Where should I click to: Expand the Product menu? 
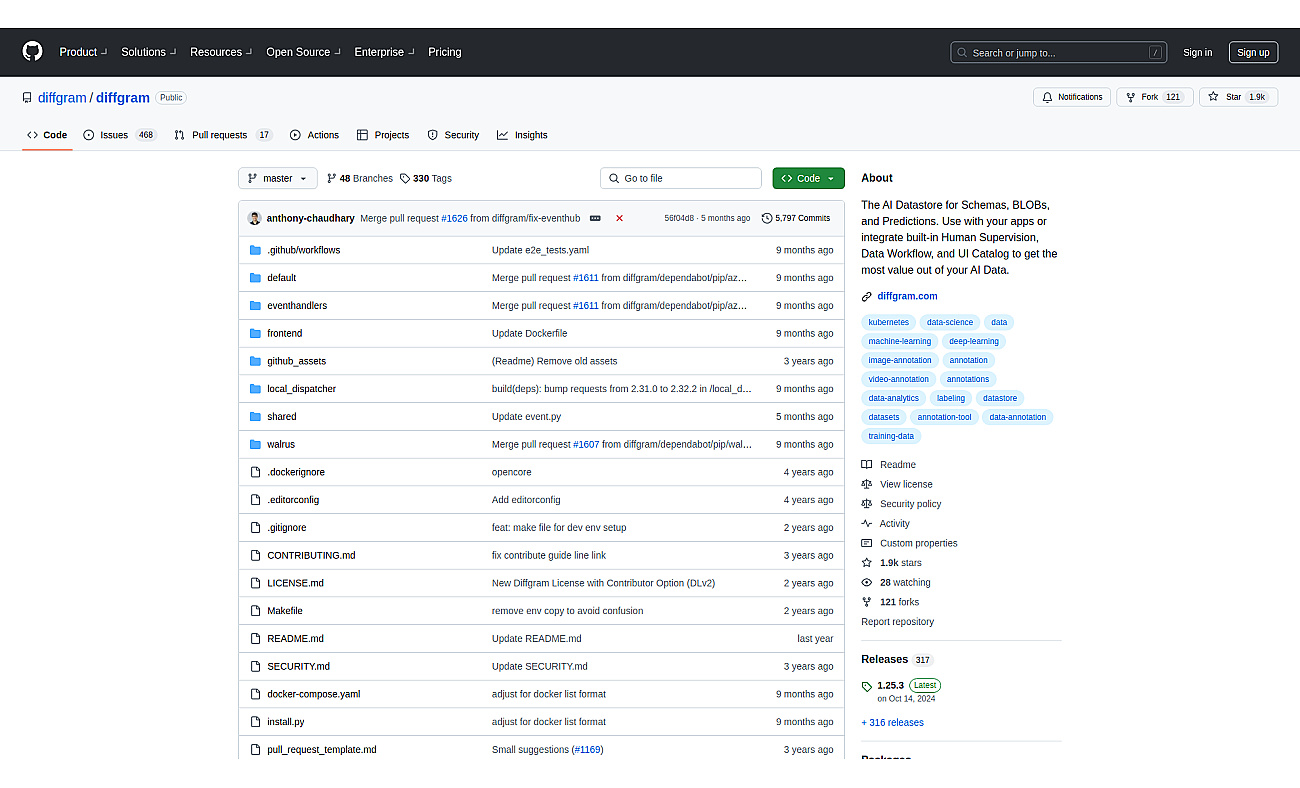point(83,52)
